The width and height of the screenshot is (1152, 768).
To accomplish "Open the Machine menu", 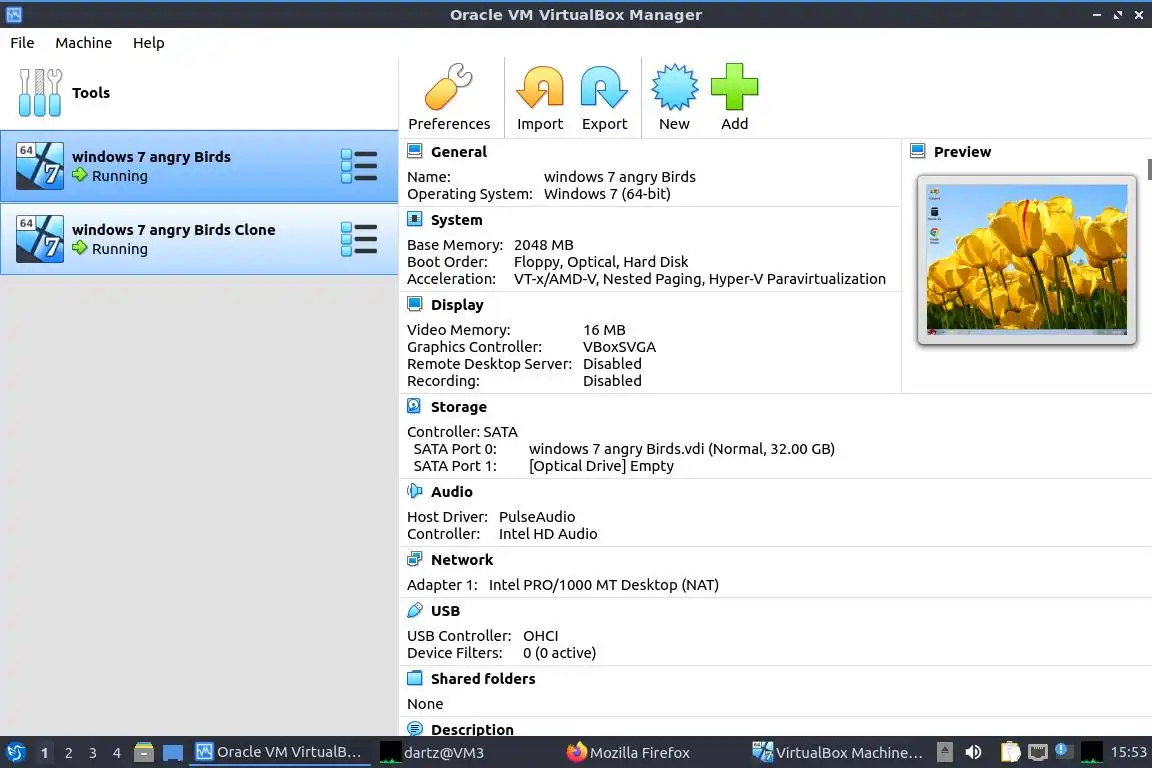I will coord(84,43).
